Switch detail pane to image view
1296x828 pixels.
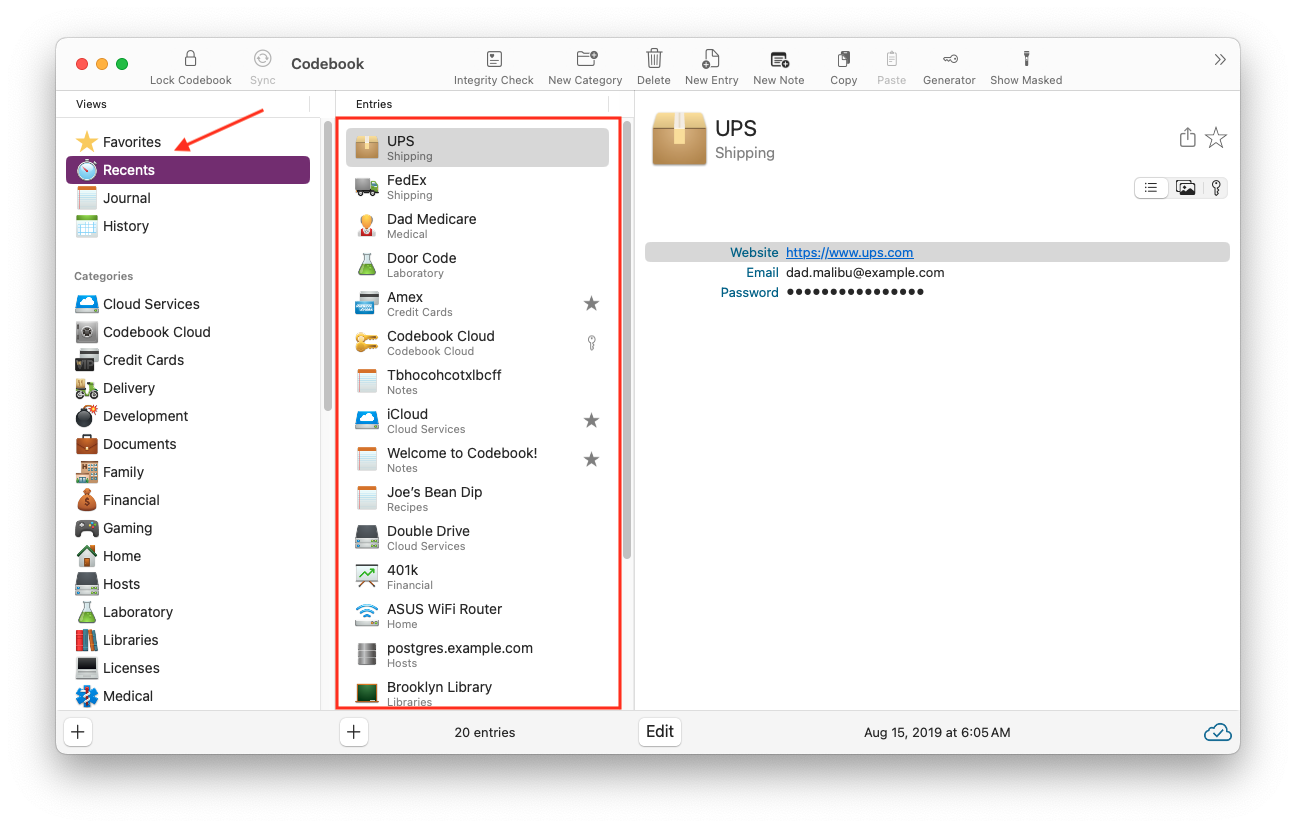(1186, 188)
